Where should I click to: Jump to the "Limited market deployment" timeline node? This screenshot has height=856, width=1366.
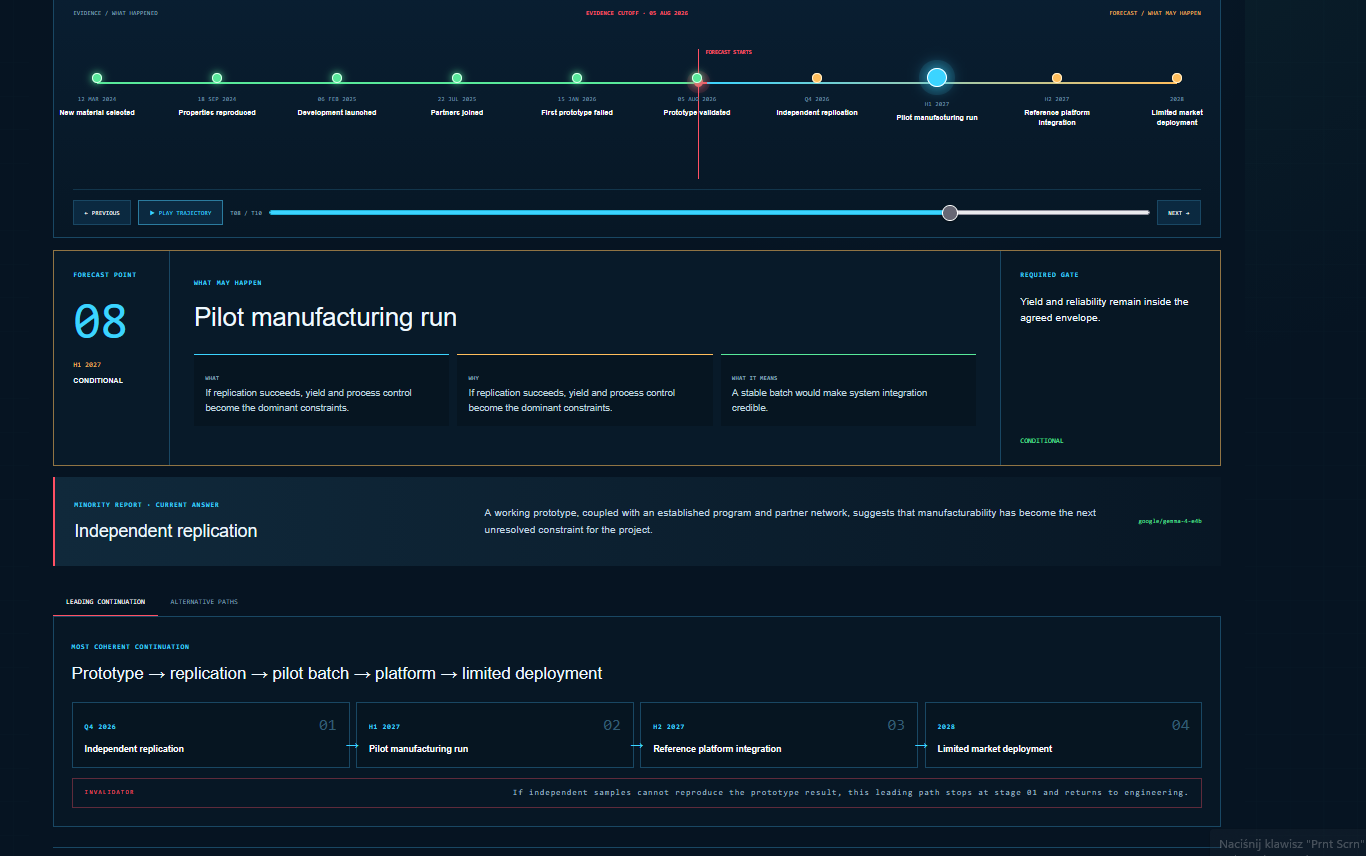tap(1177, 78)
